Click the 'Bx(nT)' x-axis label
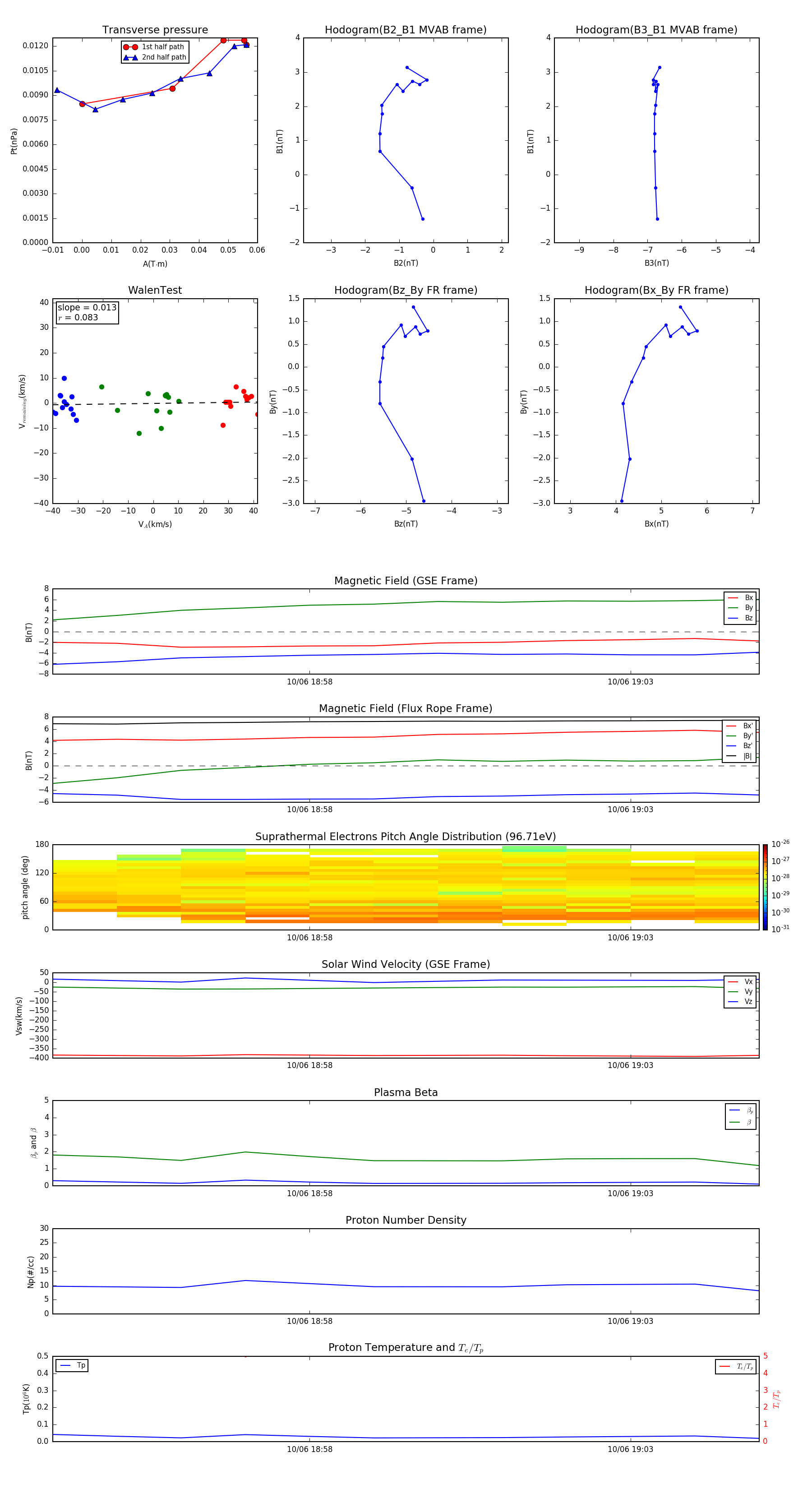Viewport: 812px width, 1489px height. point(656,524)
